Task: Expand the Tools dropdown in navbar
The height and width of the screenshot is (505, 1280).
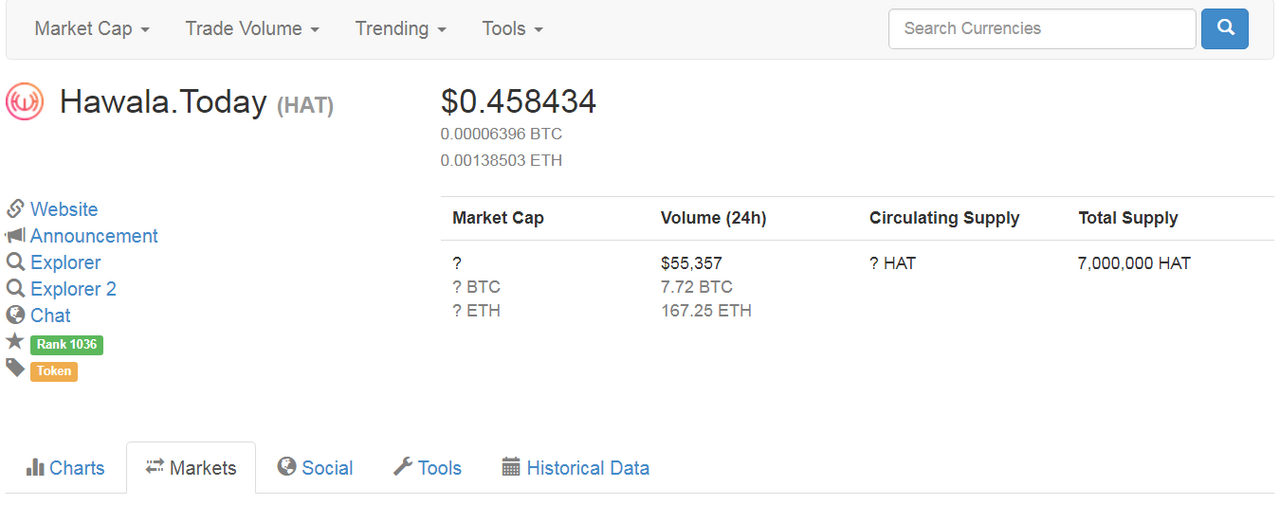Action: (512, 29)
